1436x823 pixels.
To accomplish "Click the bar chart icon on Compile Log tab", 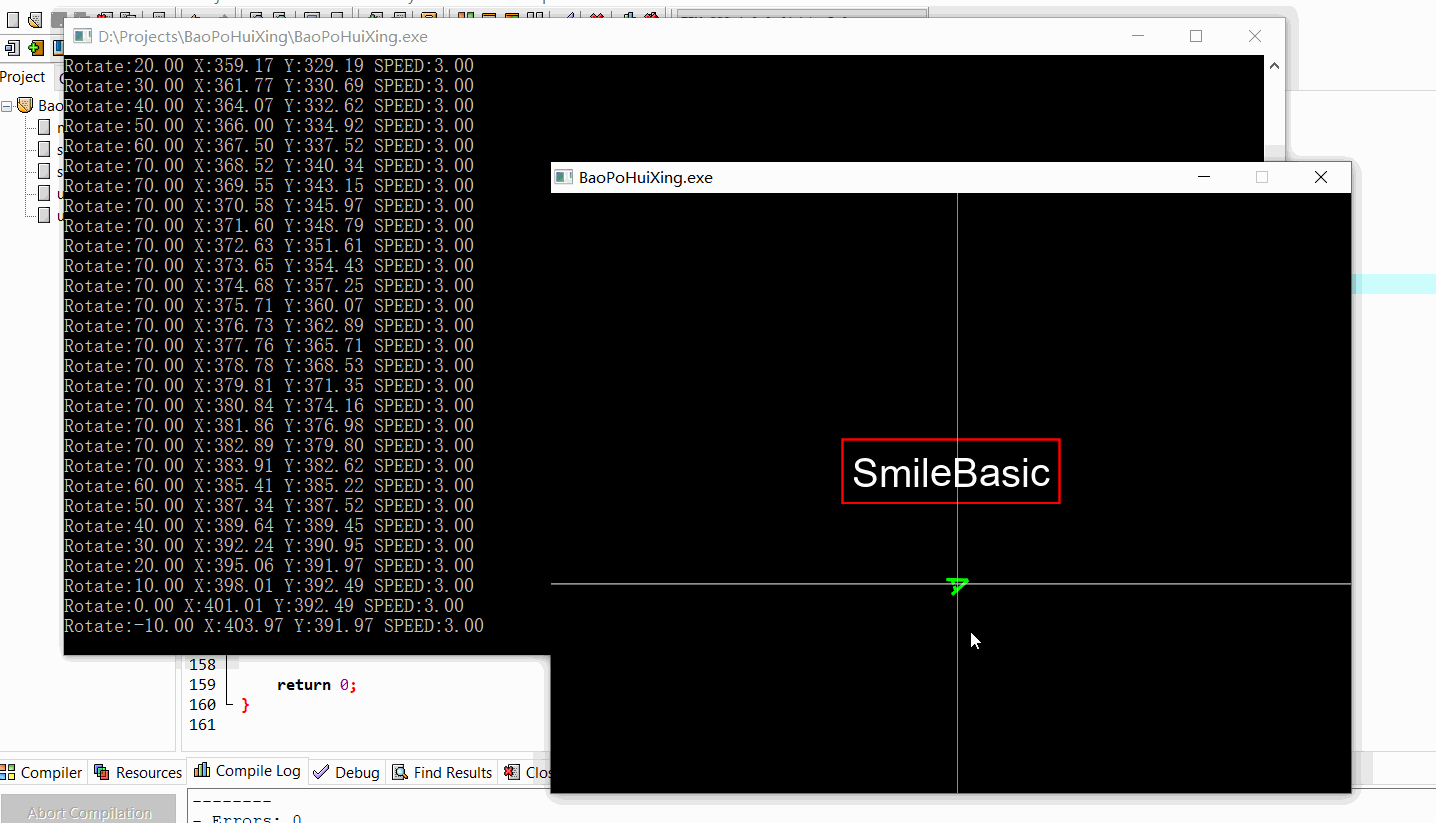I will coord(202,770).
